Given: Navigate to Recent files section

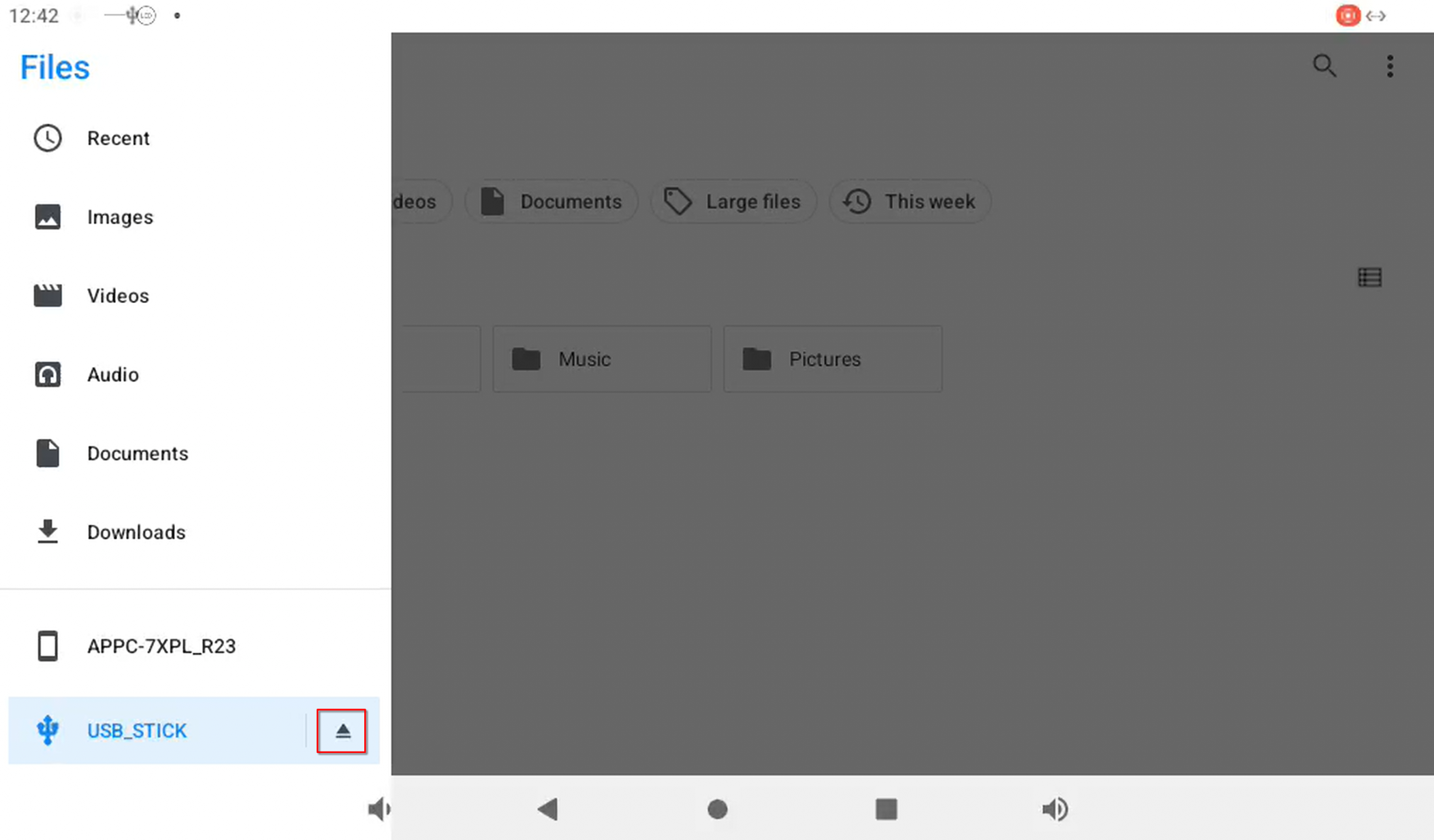Looking at the screenshot, I should [118, 138].
